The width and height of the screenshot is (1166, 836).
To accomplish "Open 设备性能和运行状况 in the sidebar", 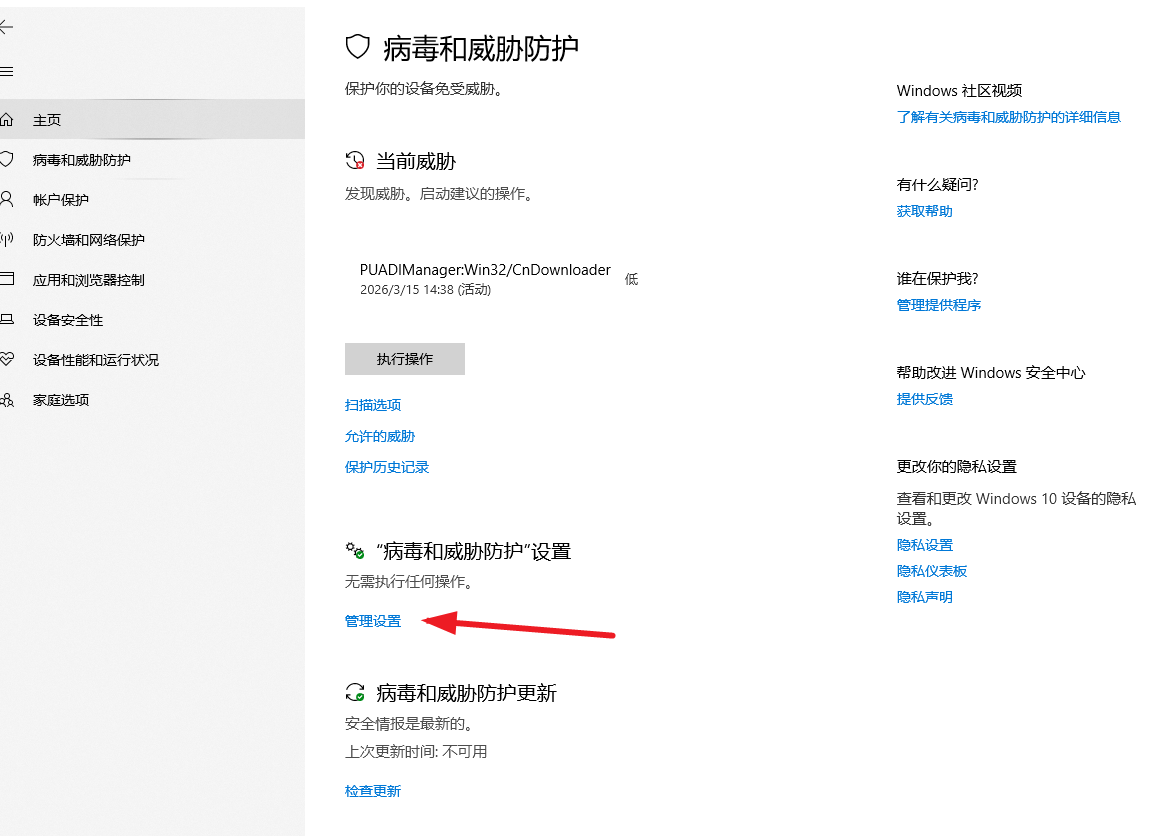I will click(x=152, y=360).
